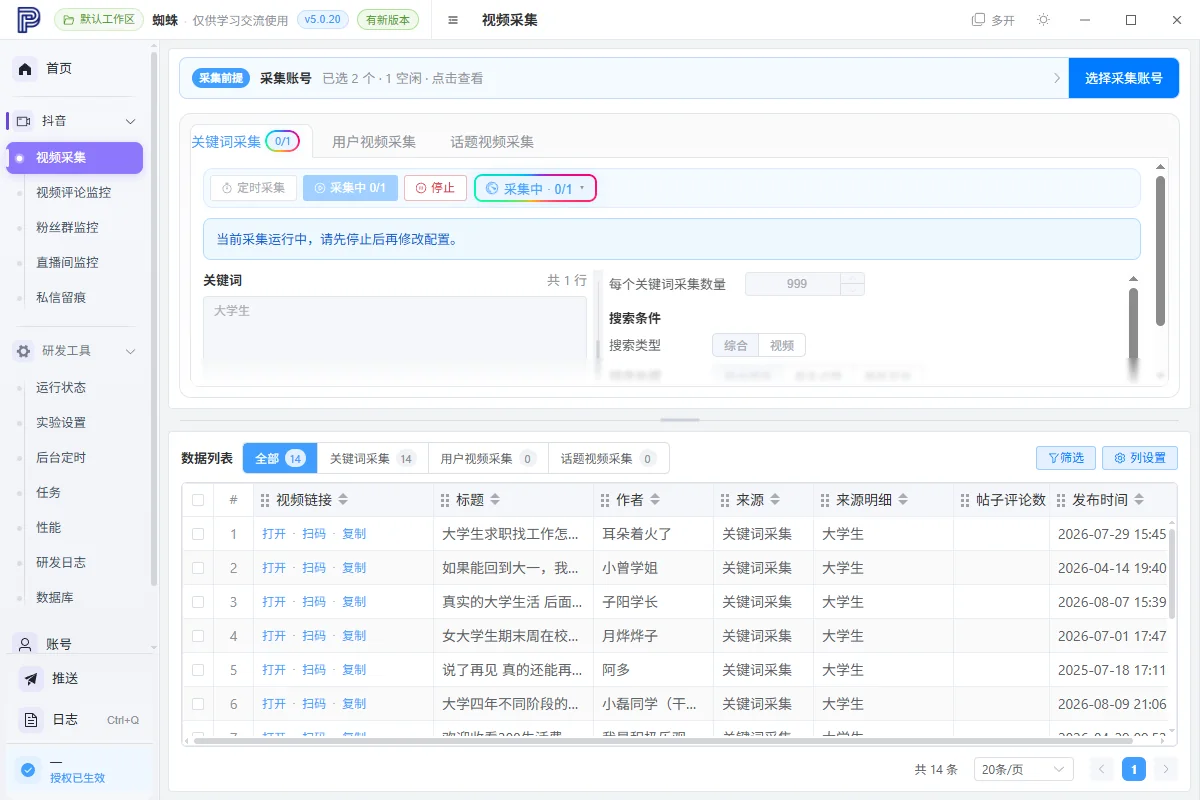Toggle the select-all checkbox in table header
Screen dimensions: 1200x800
point(198,500)
